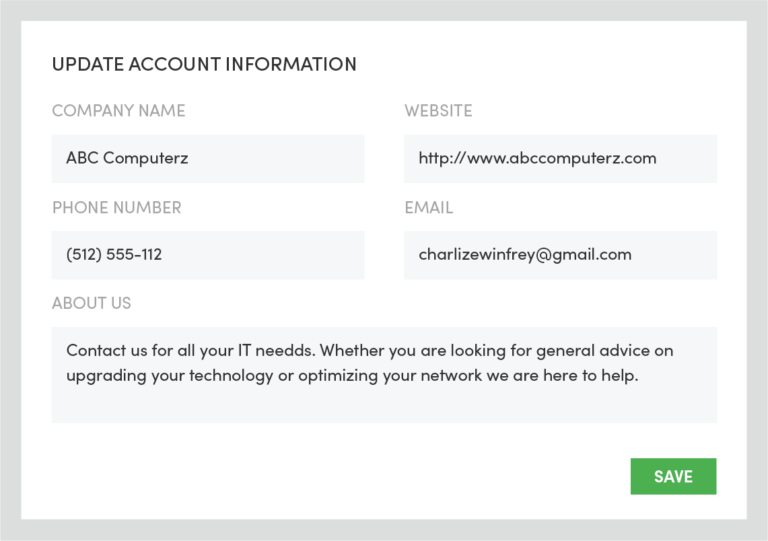Click into the Email address field
768x541 pixels.
pyautogui.click(x=560, y=255)
